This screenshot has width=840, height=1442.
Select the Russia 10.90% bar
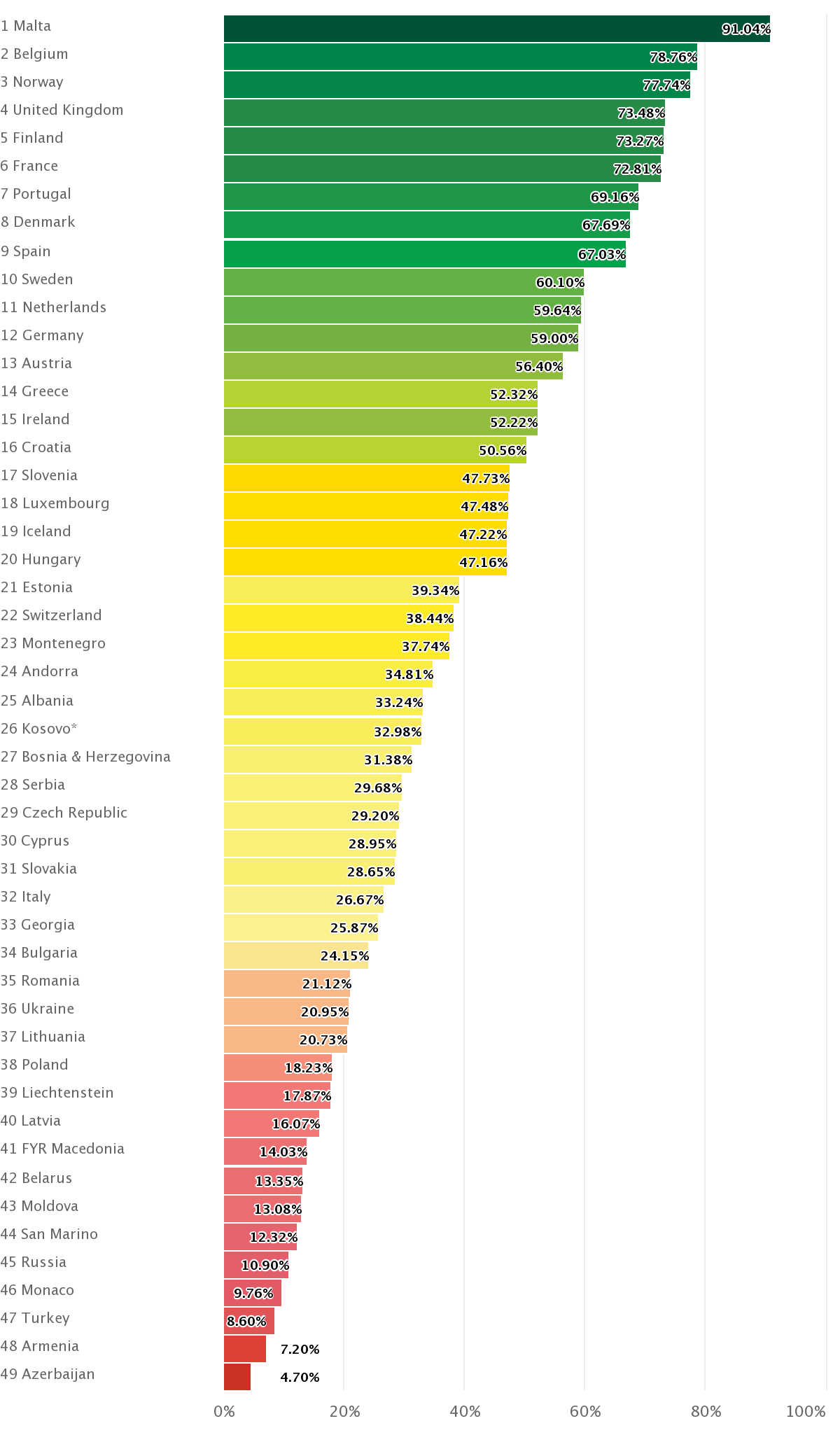click(256, 1265)
